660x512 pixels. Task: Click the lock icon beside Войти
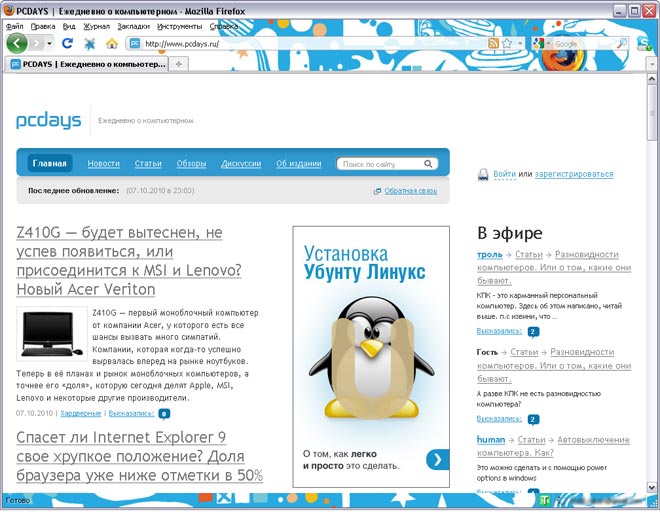[483, 174]
